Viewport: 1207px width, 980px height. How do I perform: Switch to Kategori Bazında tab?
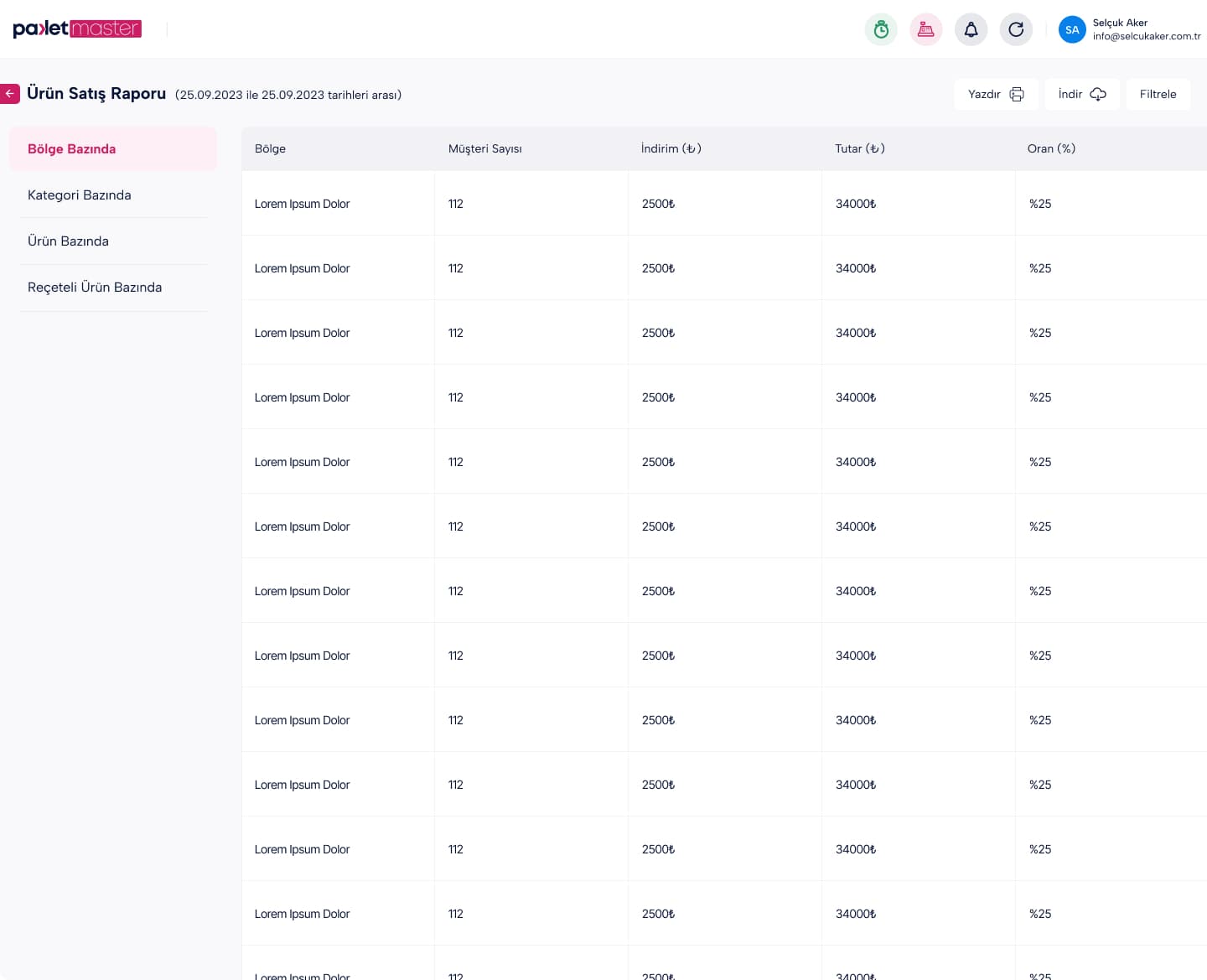click(x=112, y=194)
